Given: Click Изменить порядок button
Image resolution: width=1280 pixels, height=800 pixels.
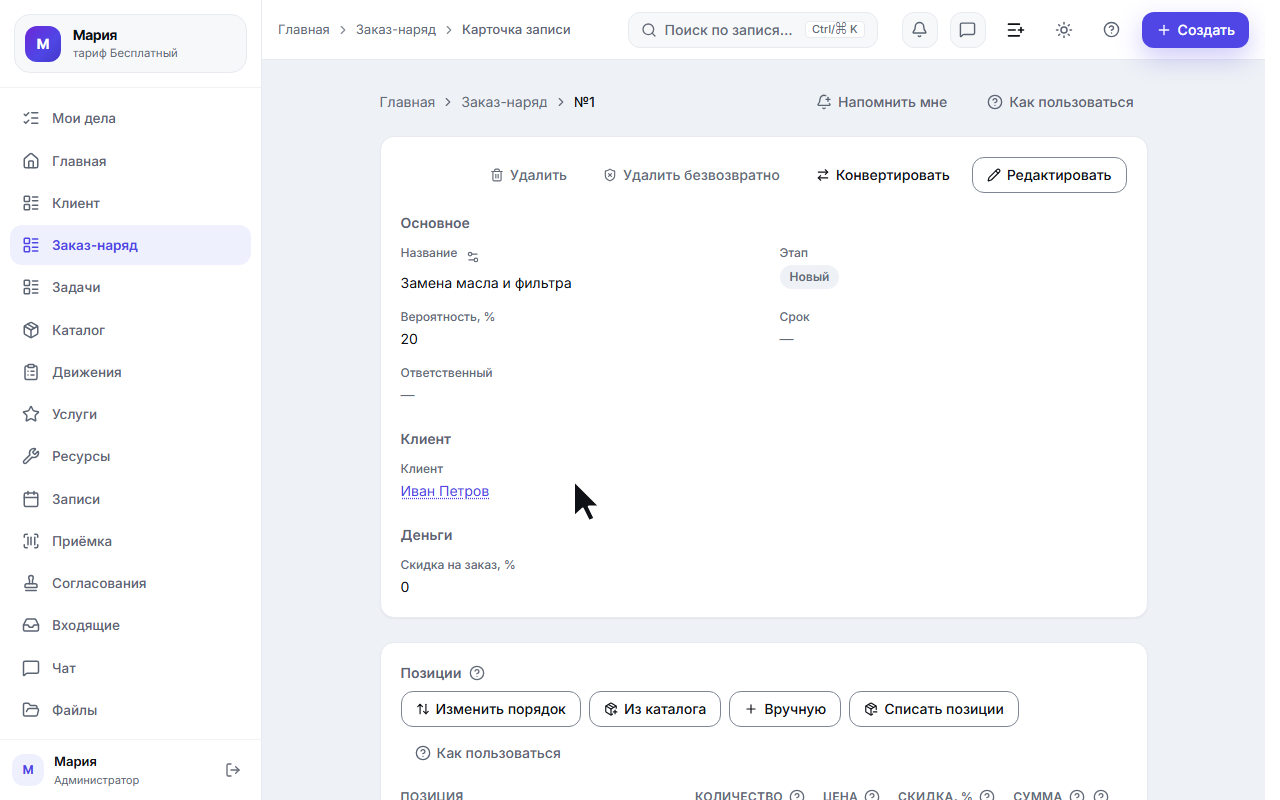Looking at the screenshot, I should [x=491, y=709].
